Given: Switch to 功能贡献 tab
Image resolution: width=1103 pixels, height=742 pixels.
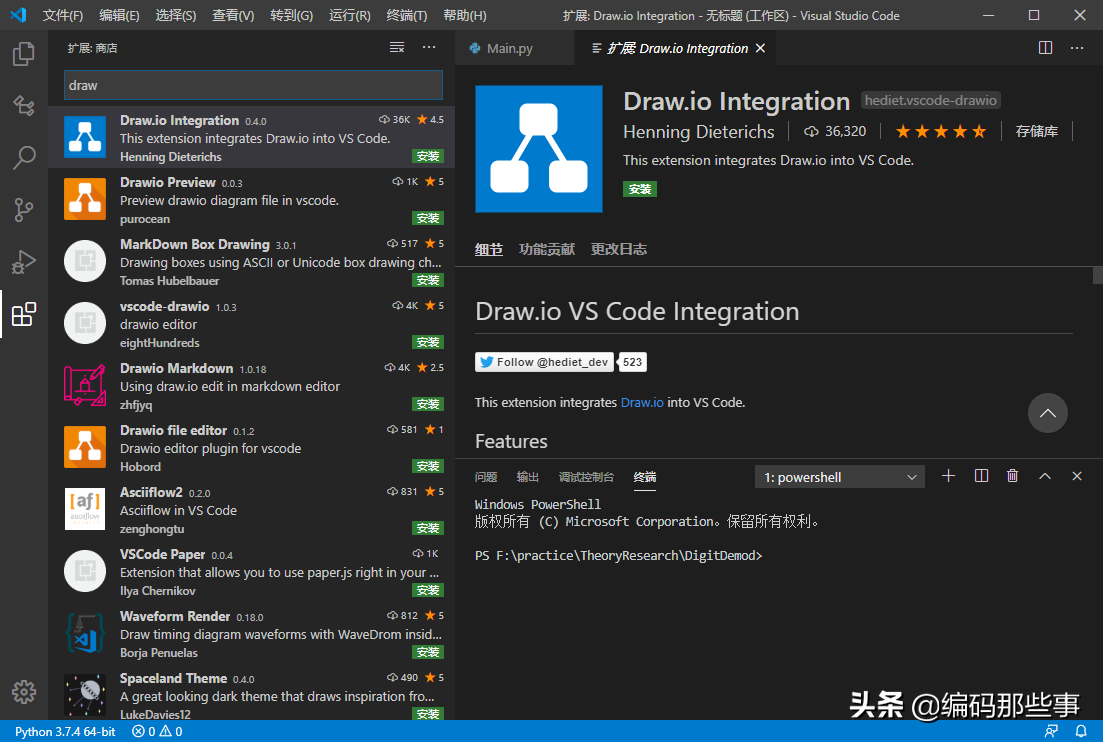Looking at the screenshot, I should click(547, 249).
